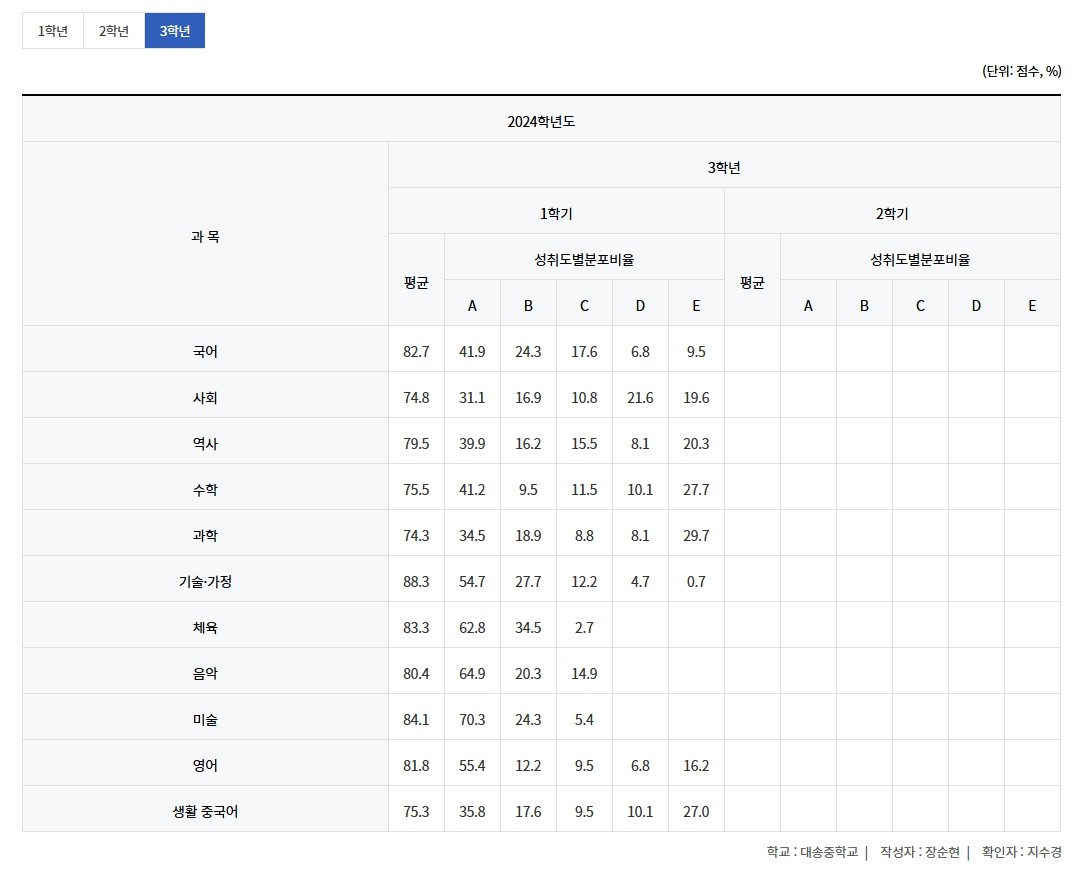1084x873 pixels.
Task: Click the school name 대송중학교 text
Action: (x=828, y=853)
